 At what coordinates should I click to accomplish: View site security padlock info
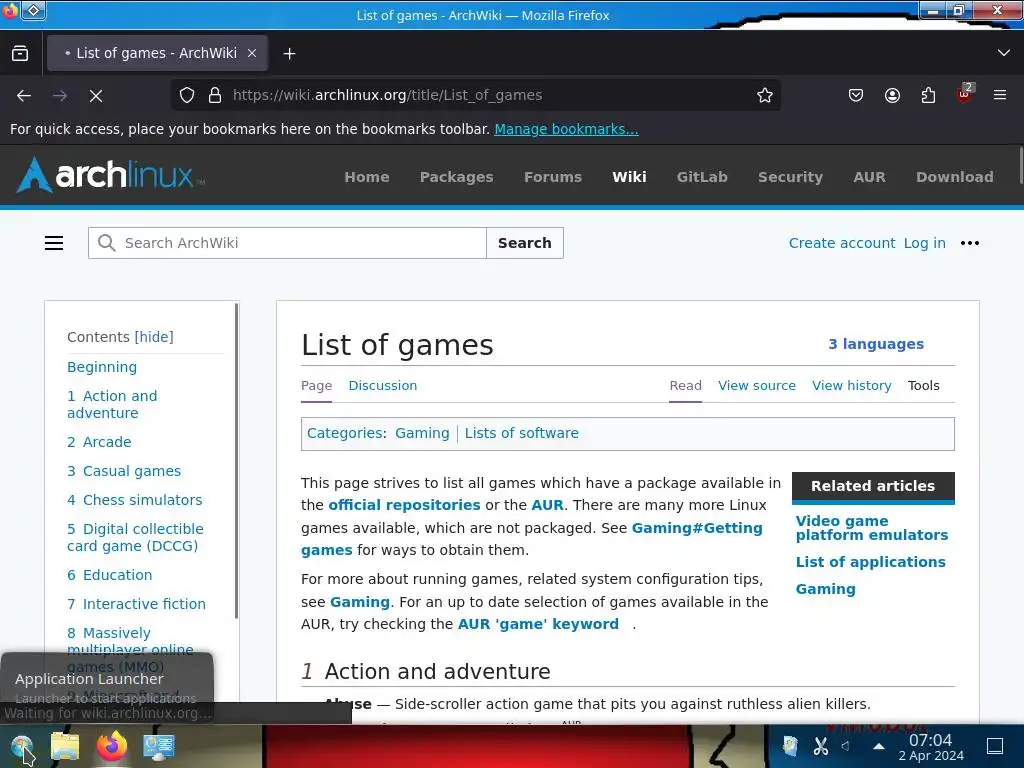coord(215,95)
